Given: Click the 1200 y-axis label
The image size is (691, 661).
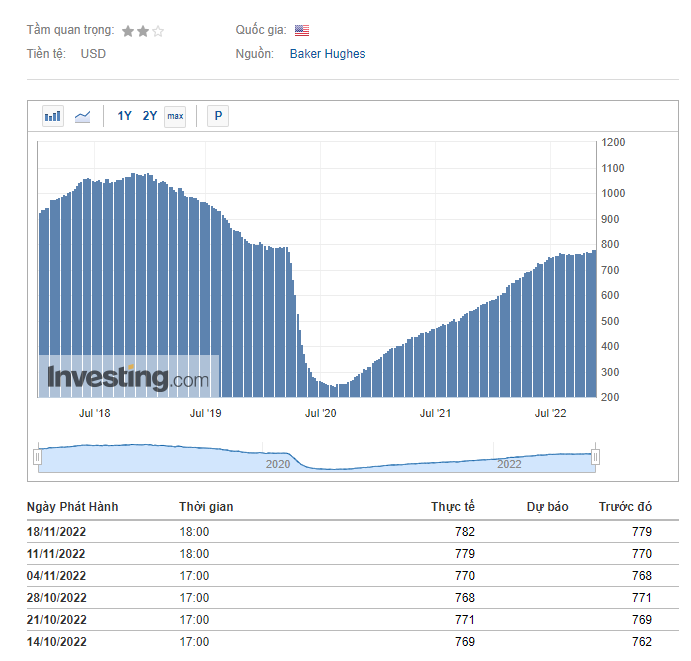Looking at the screenshot, I should 613,142.
